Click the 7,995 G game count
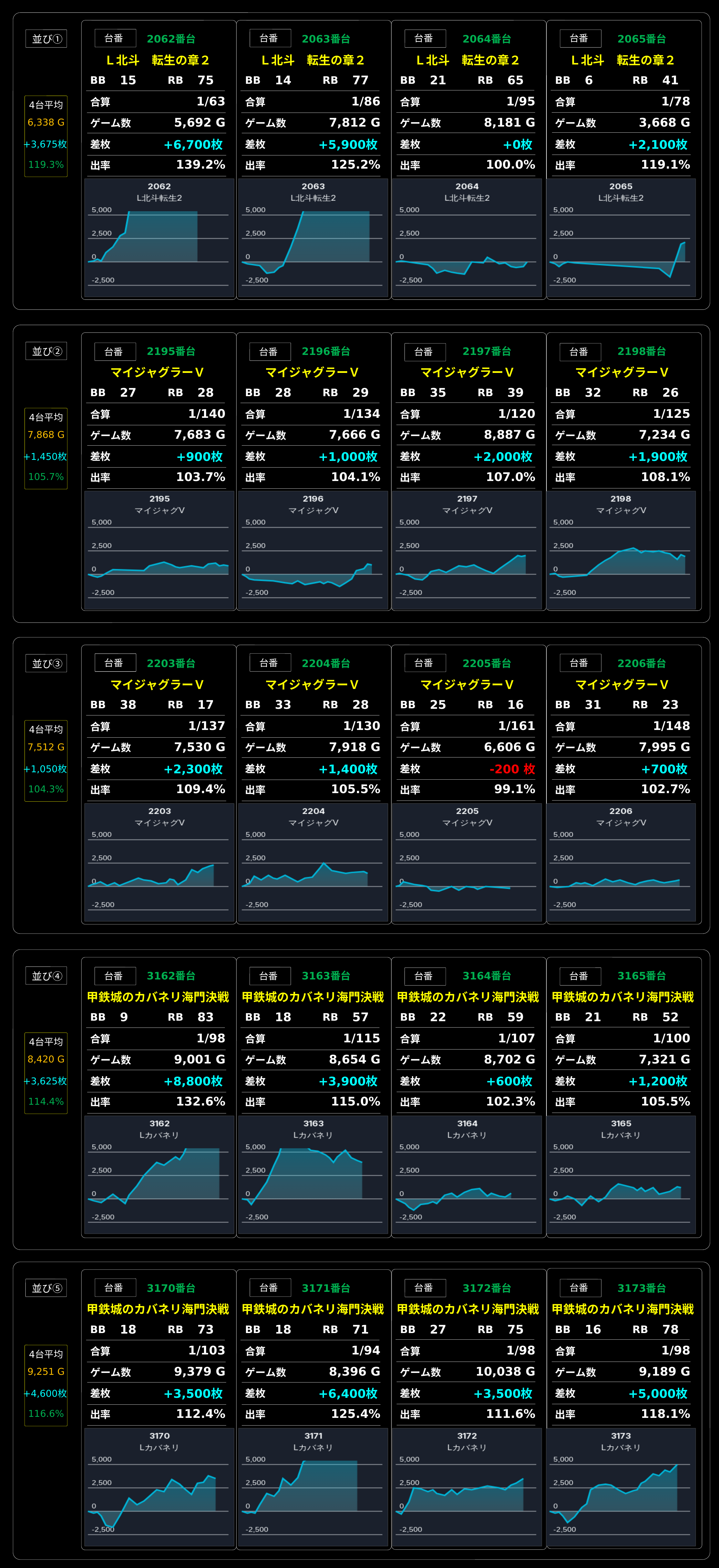This screenshot has height=1568, width=719. [664, 747]
